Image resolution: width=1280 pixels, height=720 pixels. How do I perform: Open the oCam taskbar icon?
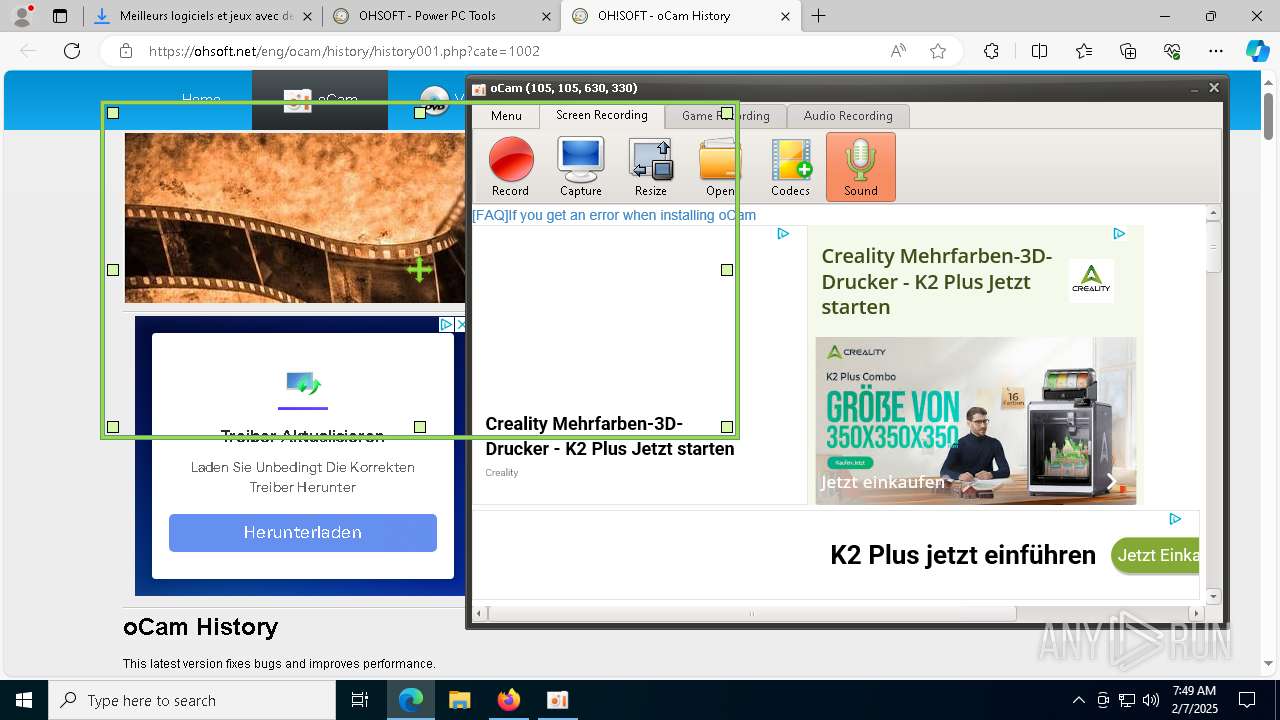(558, 700)
